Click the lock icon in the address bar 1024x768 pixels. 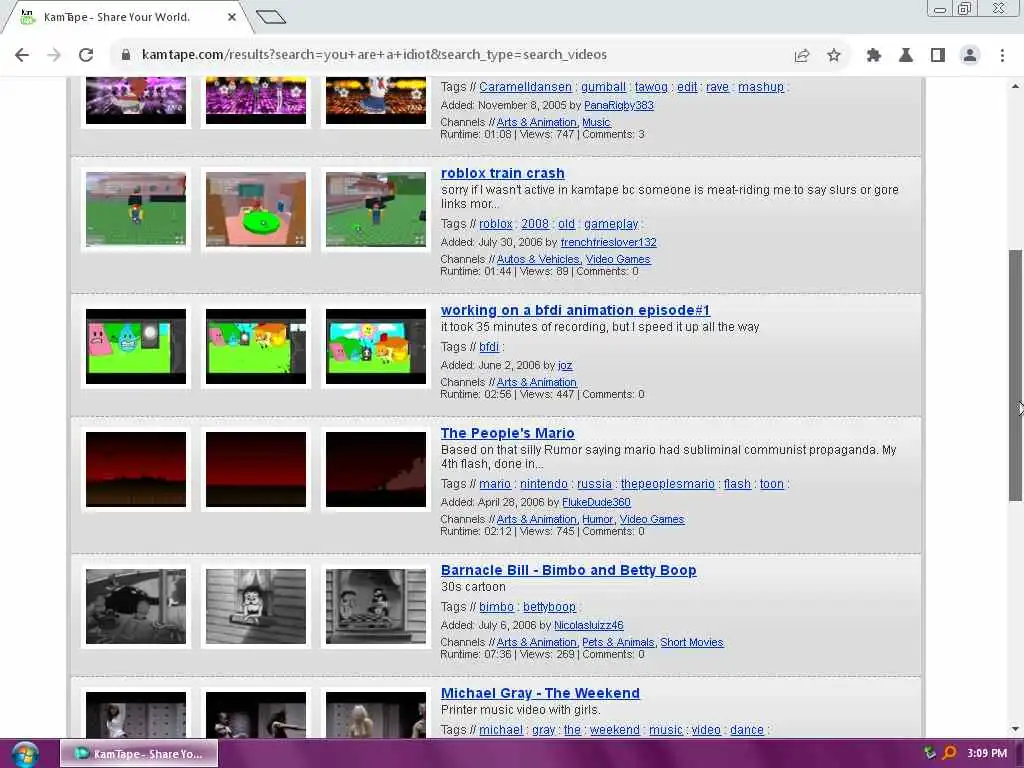(125, 55)
